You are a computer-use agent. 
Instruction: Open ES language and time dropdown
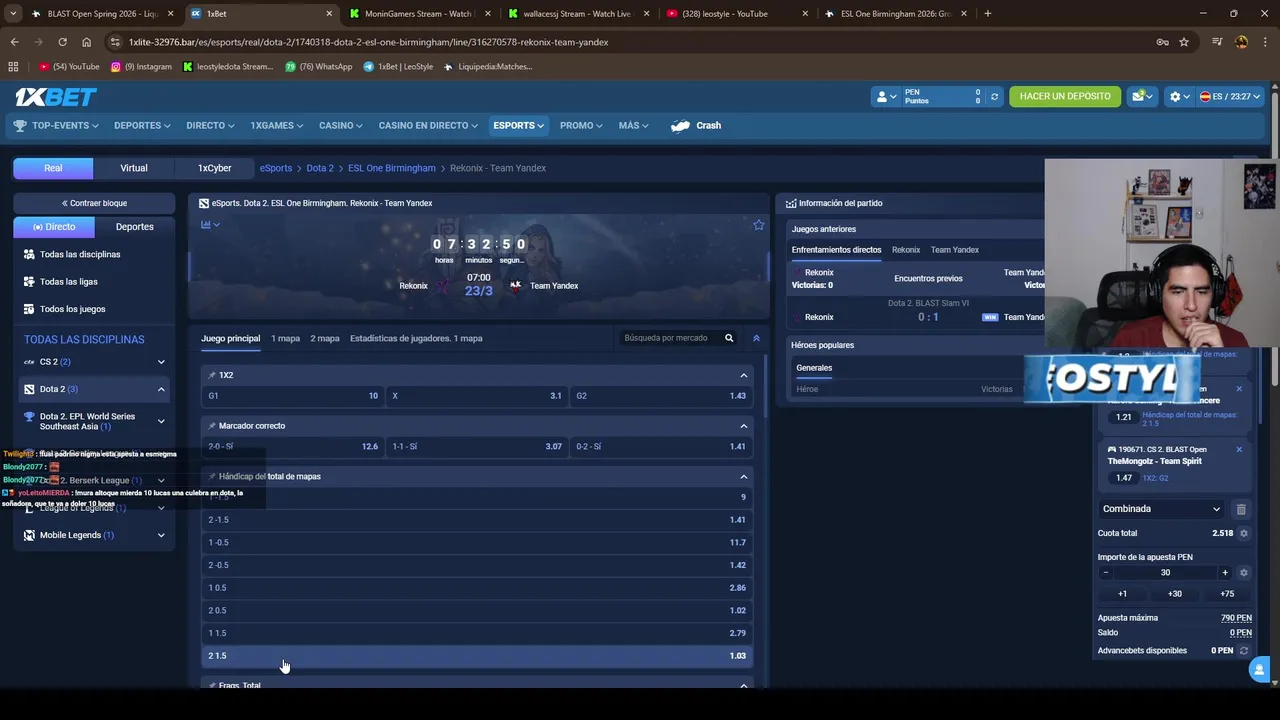1230,97
